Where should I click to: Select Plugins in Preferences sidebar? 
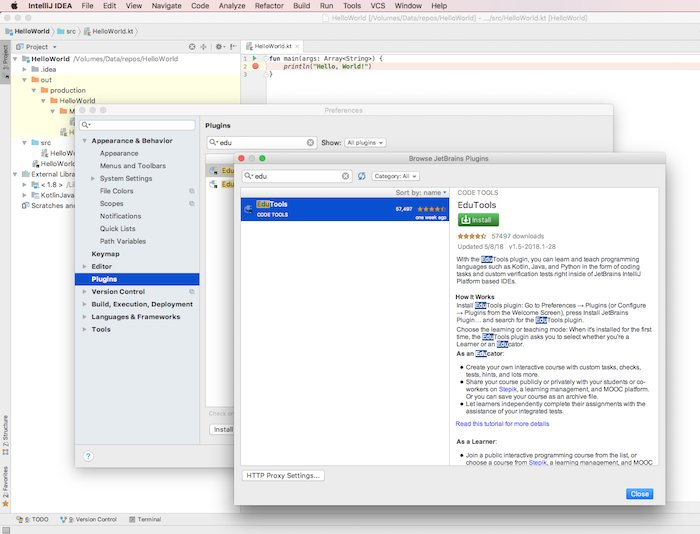pyautogui.click(x=137, y=279)
